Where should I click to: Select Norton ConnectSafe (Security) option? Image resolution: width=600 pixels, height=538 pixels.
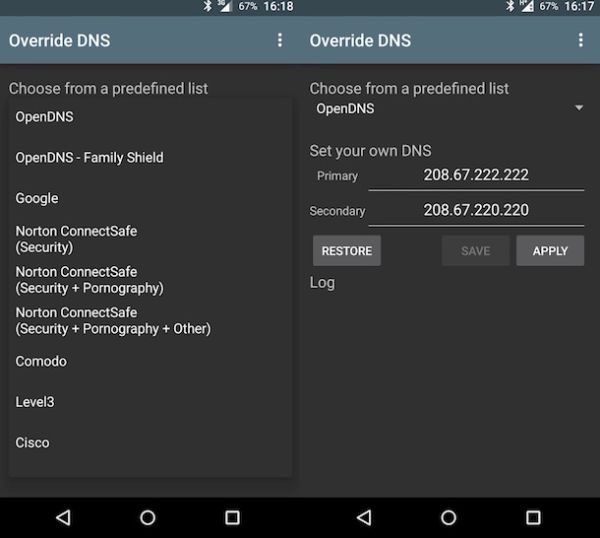[76, 238]
